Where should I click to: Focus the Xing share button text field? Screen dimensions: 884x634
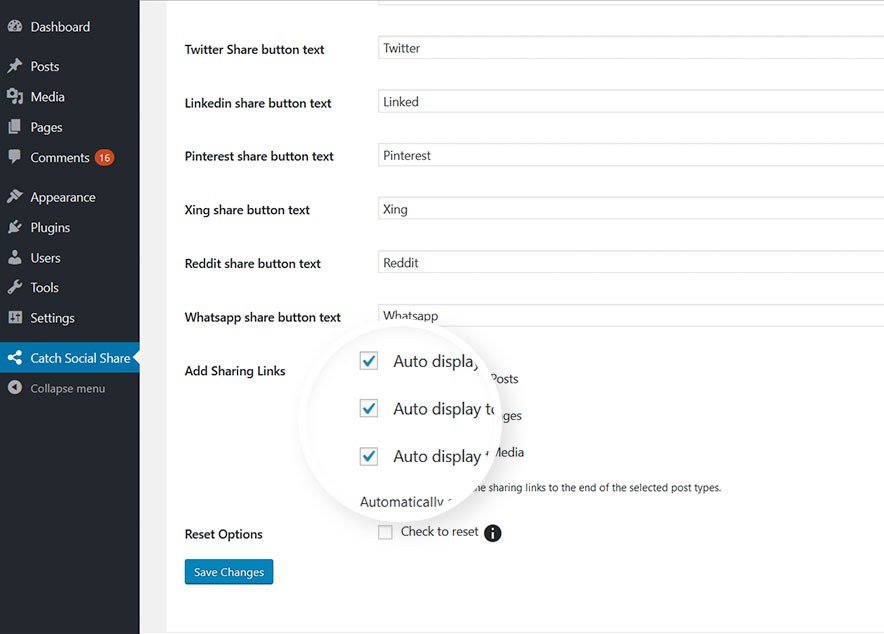pyautogui.click(x=631, y=209)
